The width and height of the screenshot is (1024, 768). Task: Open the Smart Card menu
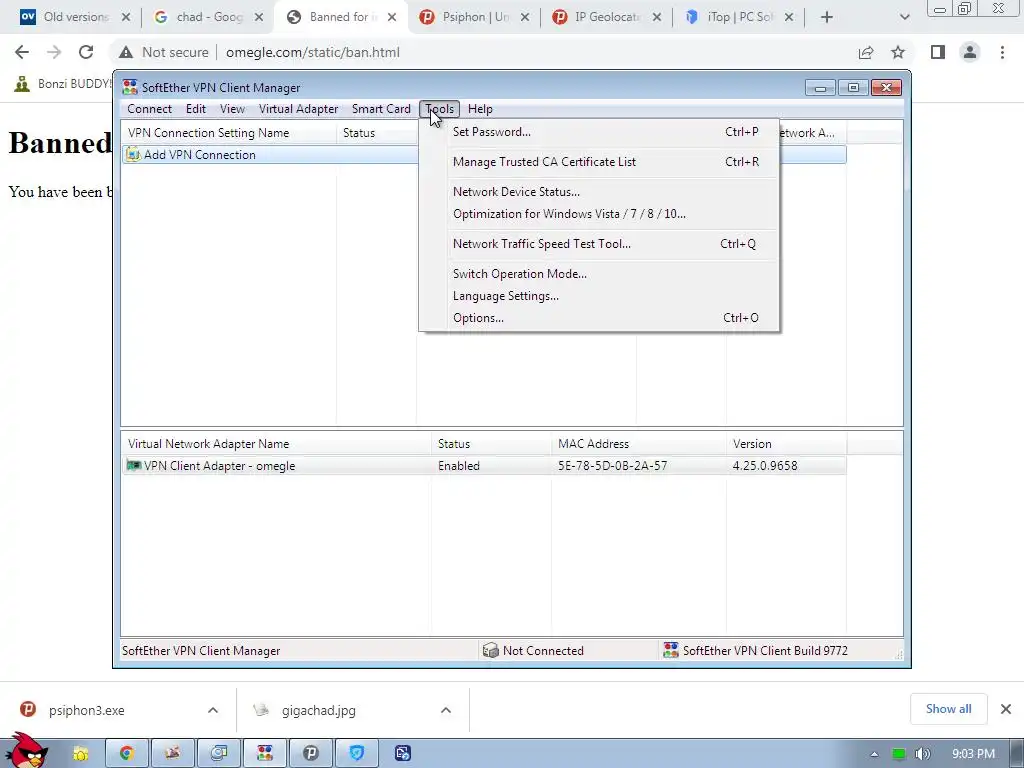point(381,109)
